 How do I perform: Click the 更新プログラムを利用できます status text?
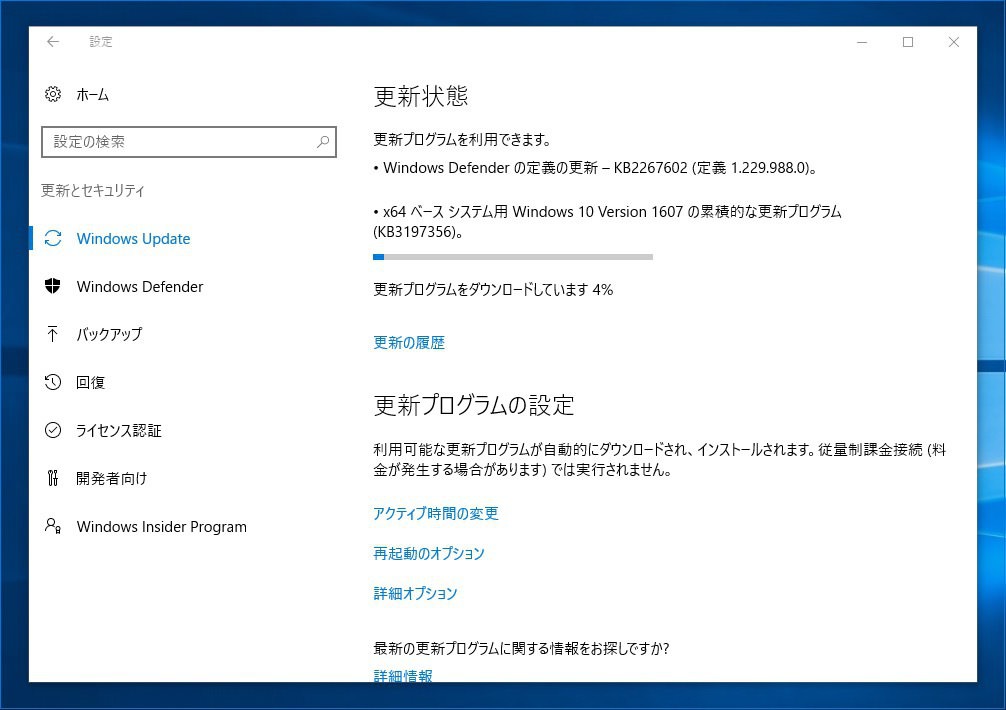click(462, 139)
